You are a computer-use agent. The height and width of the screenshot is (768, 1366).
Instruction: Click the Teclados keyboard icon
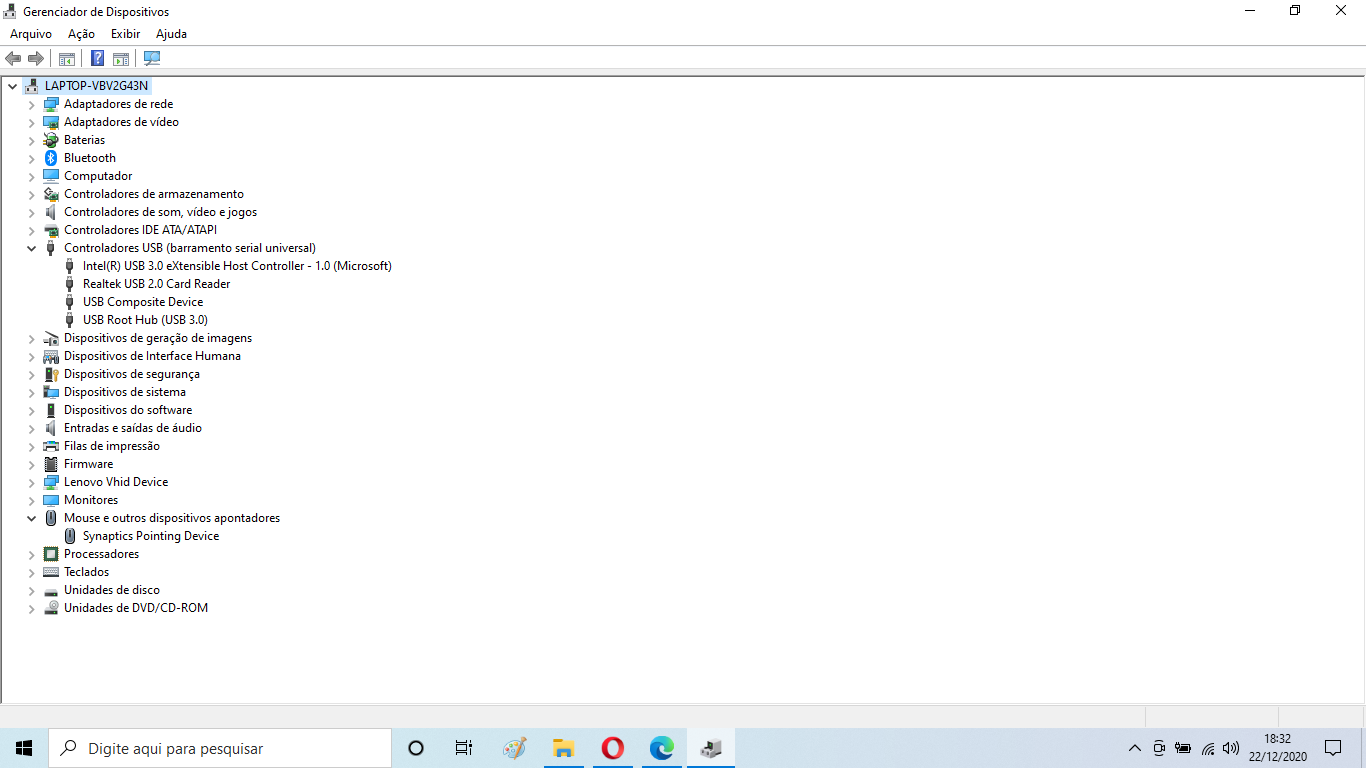click(x=51, y=572)
